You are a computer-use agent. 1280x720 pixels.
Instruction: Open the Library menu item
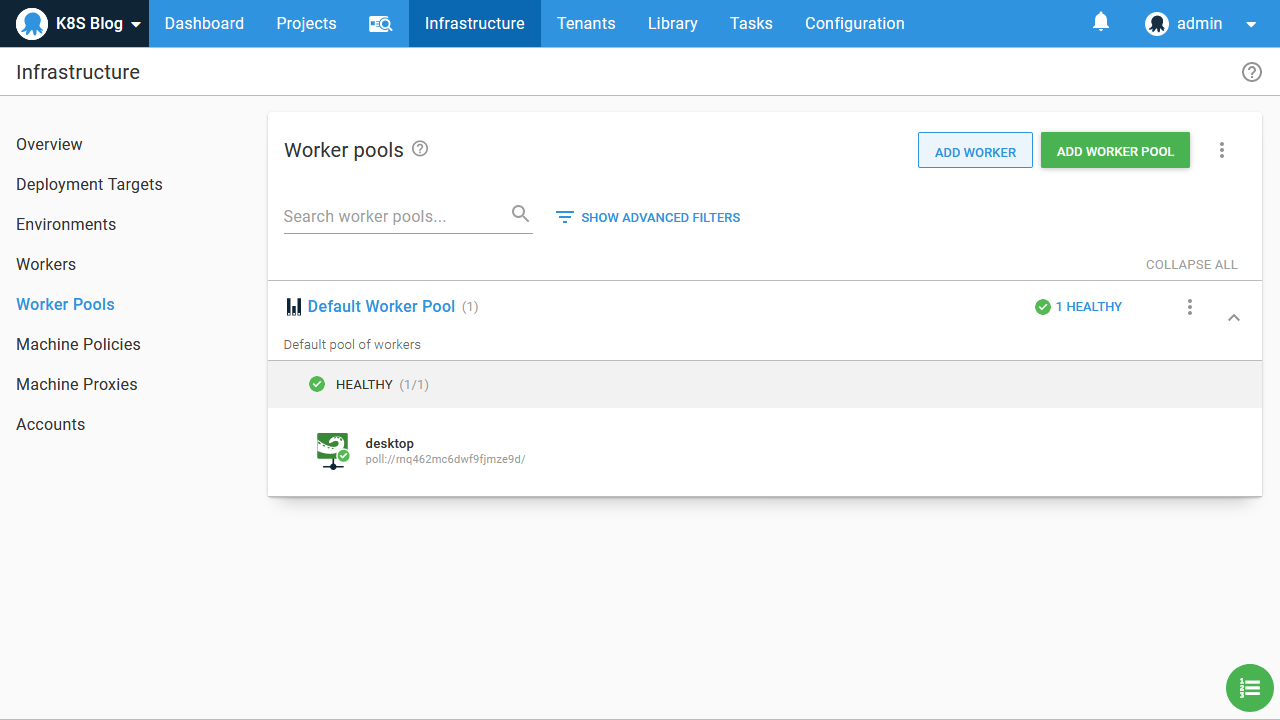672,24
